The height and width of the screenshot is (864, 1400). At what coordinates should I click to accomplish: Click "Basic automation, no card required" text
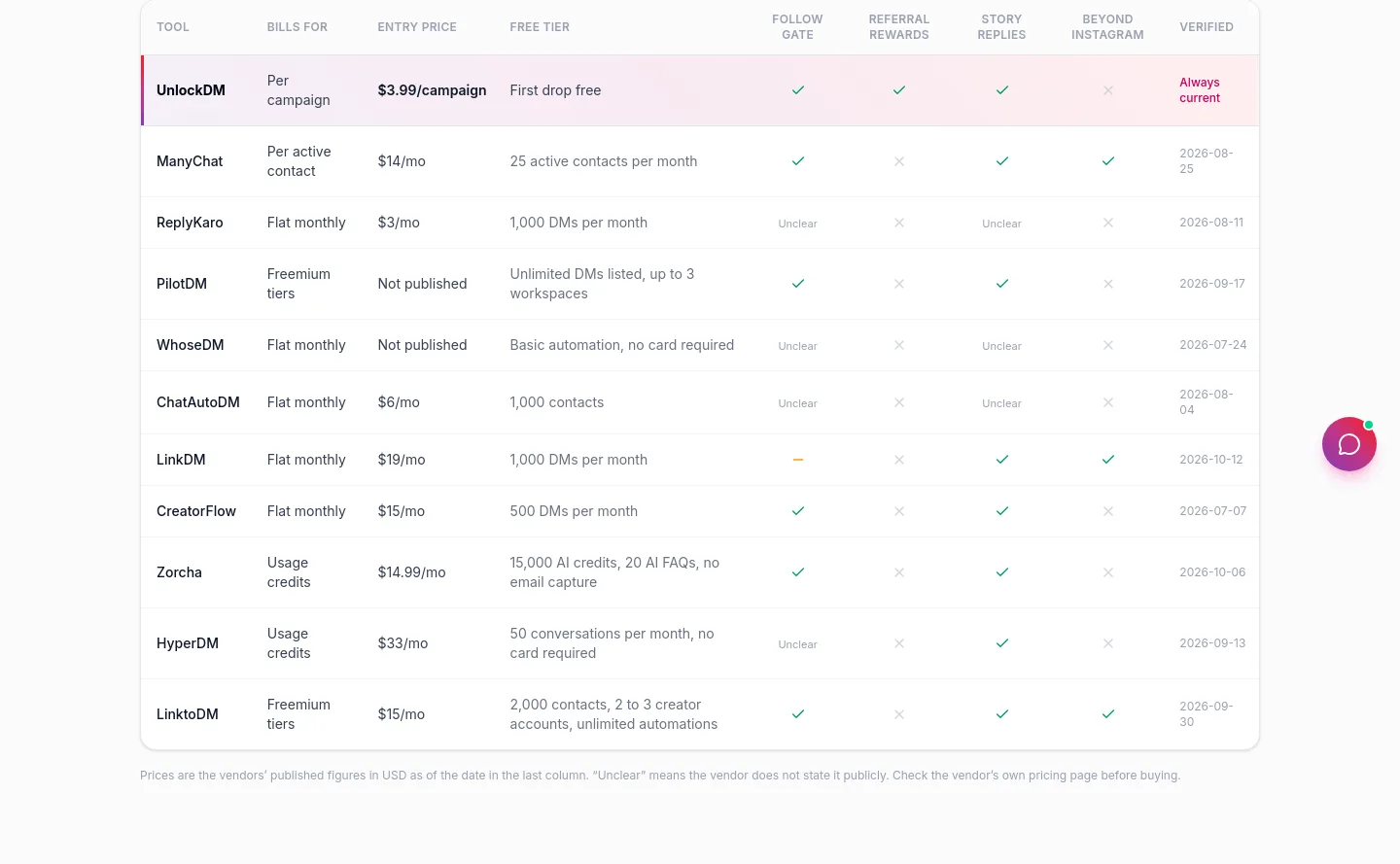tap(622, 345)
